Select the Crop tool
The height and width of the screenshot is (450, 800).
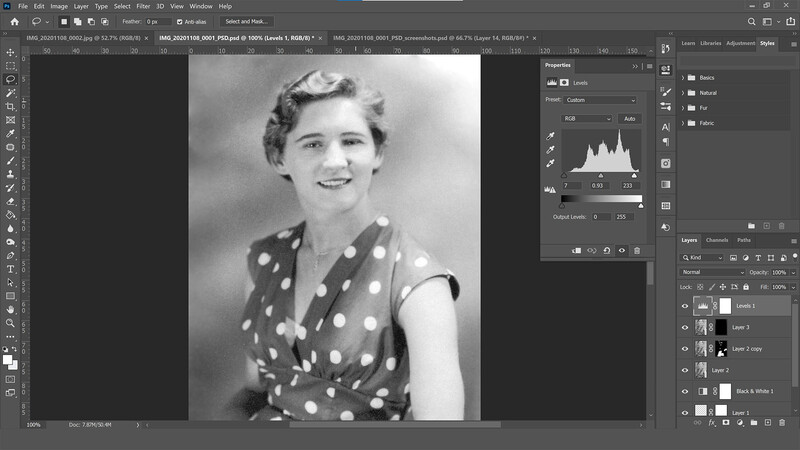click(x=10, y=107)
